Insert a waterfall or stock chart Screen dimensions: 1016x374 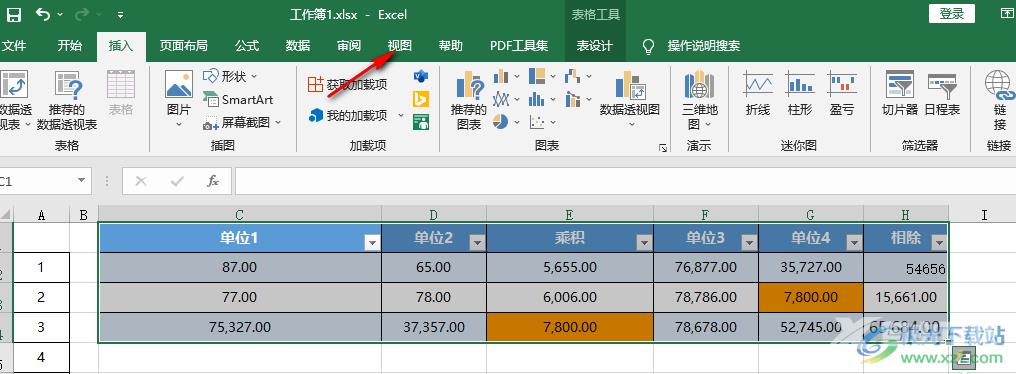(572, 77)
